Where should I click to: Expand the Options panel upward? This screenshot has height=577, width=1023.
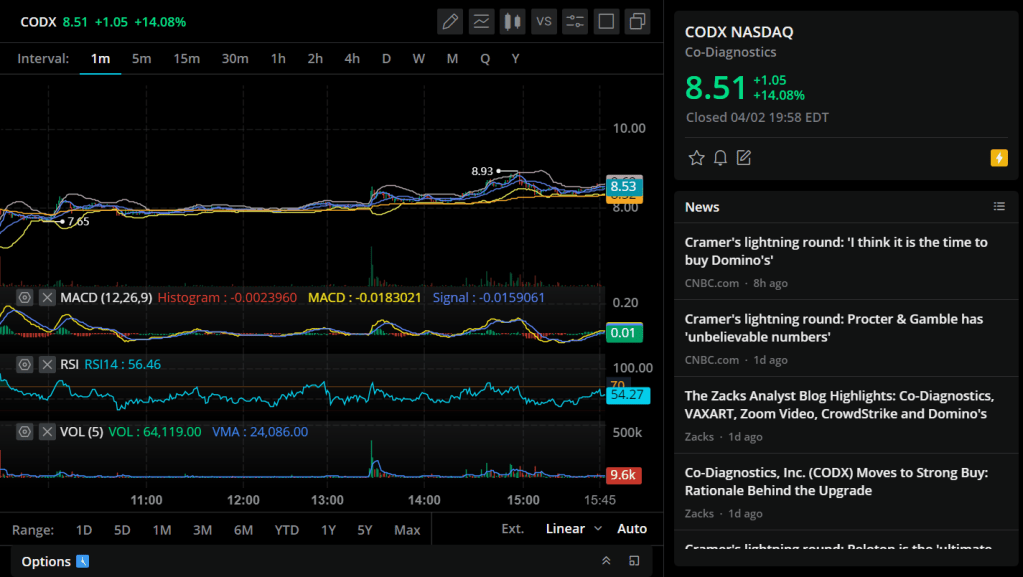coord(606,561)
